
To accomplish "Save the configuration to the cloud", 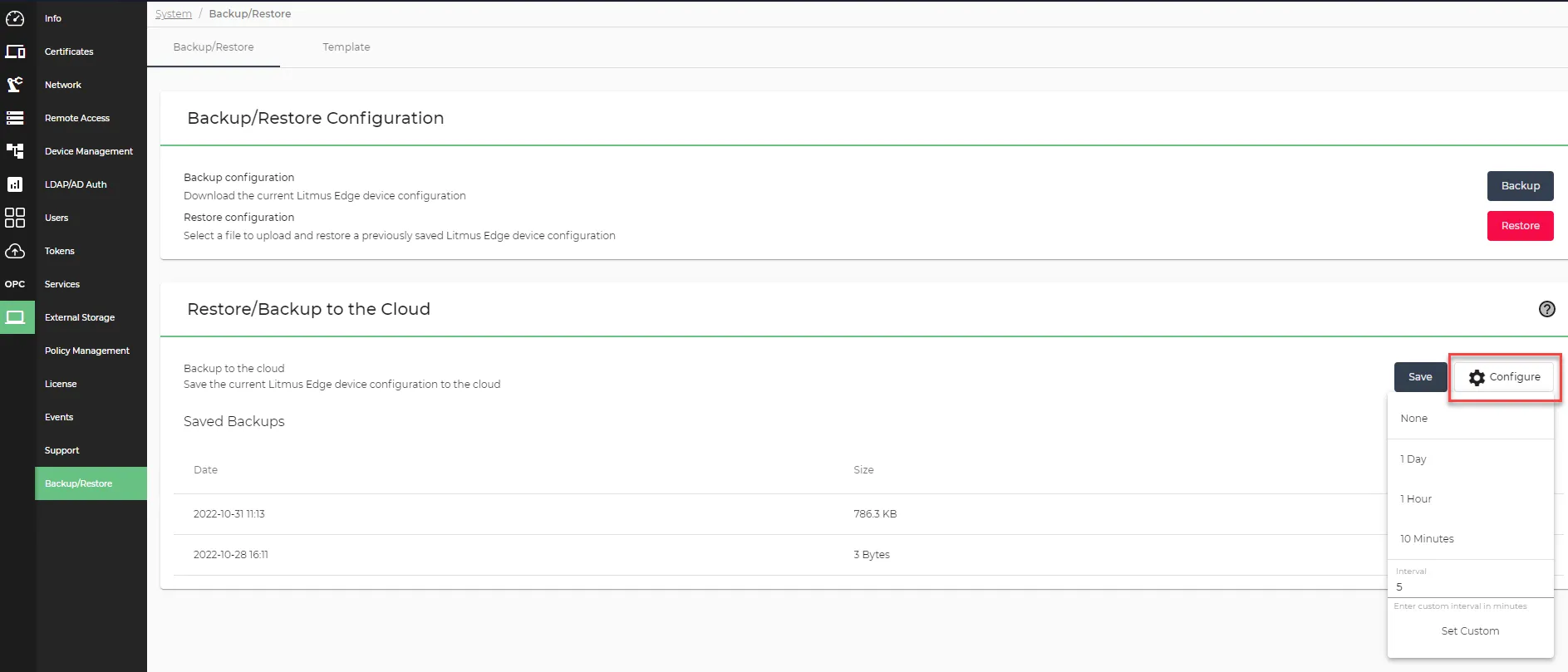I will 1420,377.
